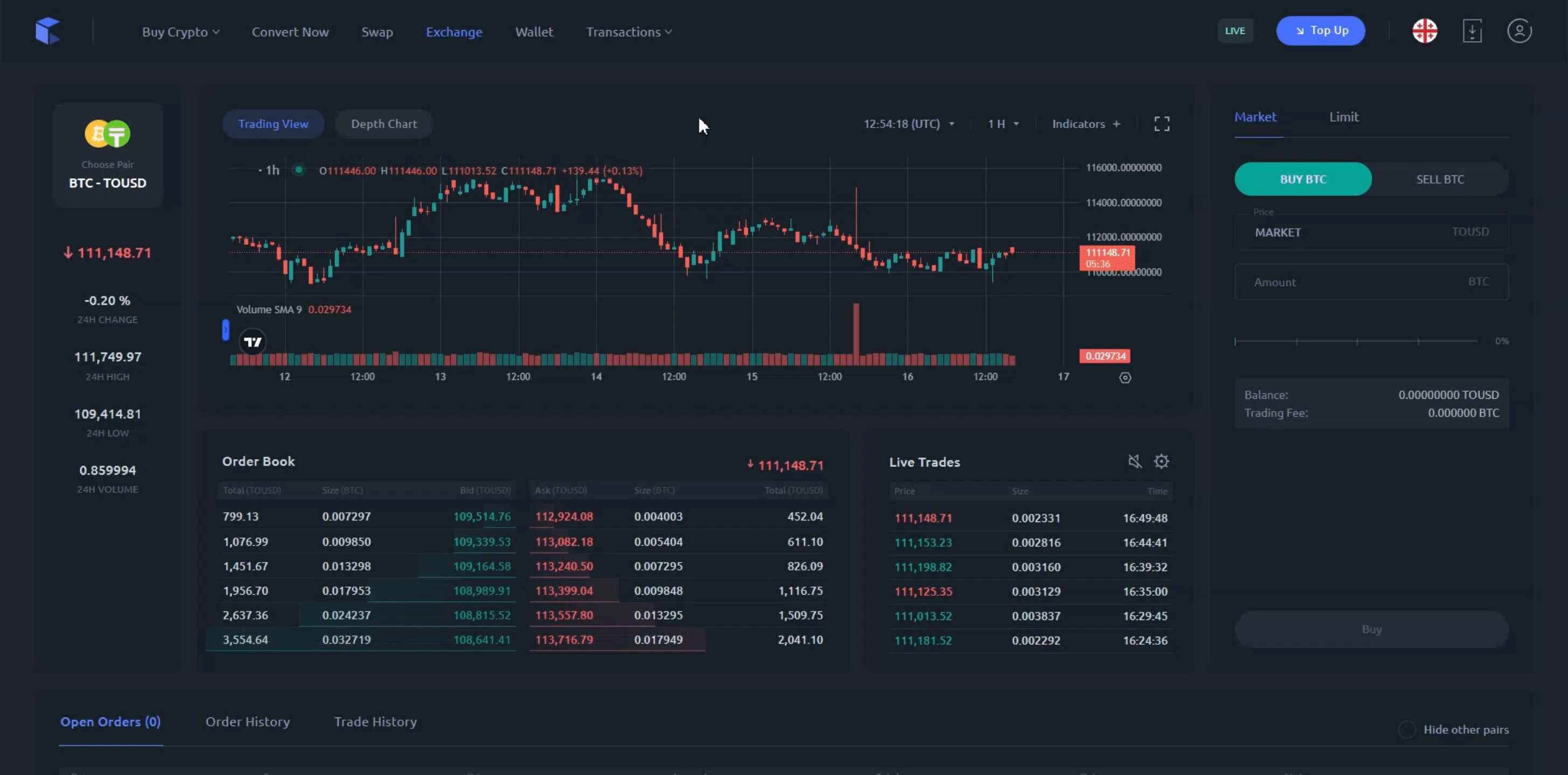The image size is (1568, 775).
Task: Click the TradingView logo on chart
Action: click(253, 342)
